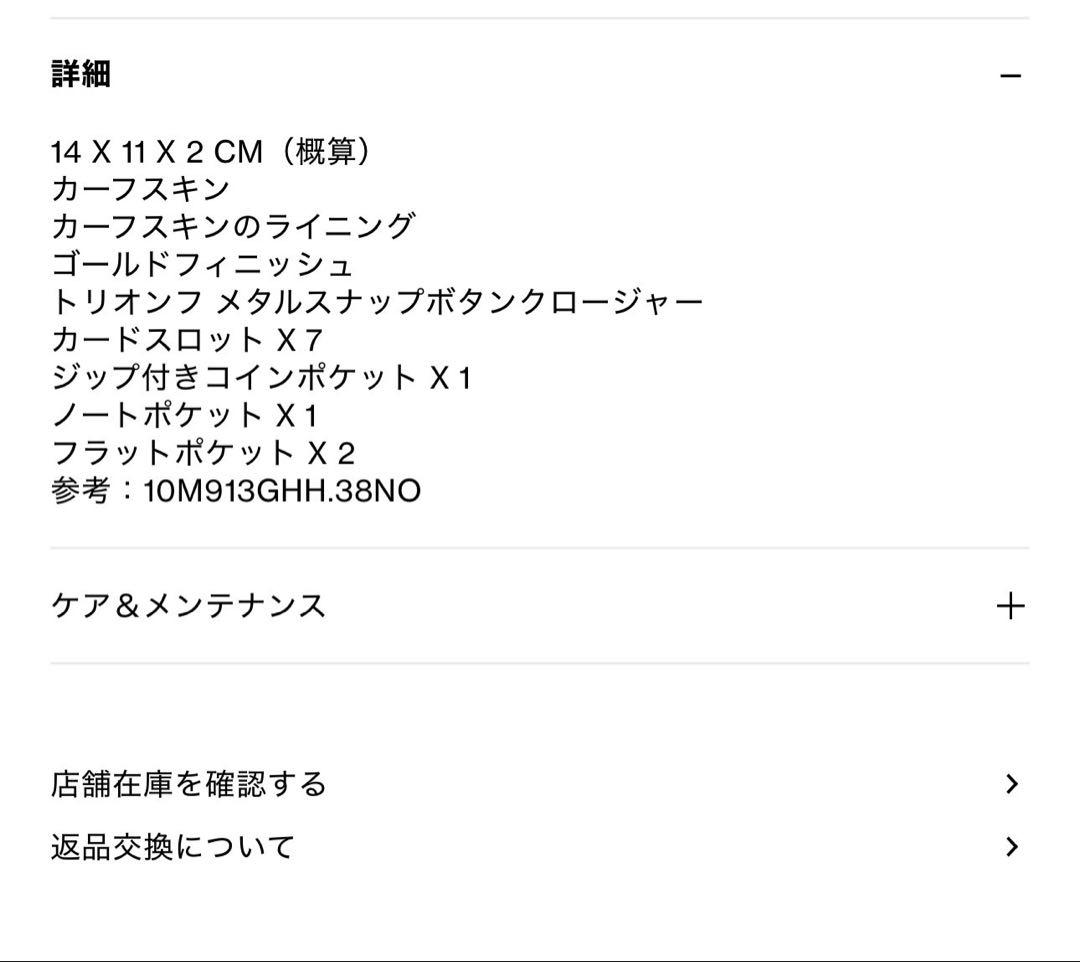This screenshot has width=1080, height=962.
Task: Click the ジップ付きコインポケット X 1 line
Action: [x=261, y=378]
